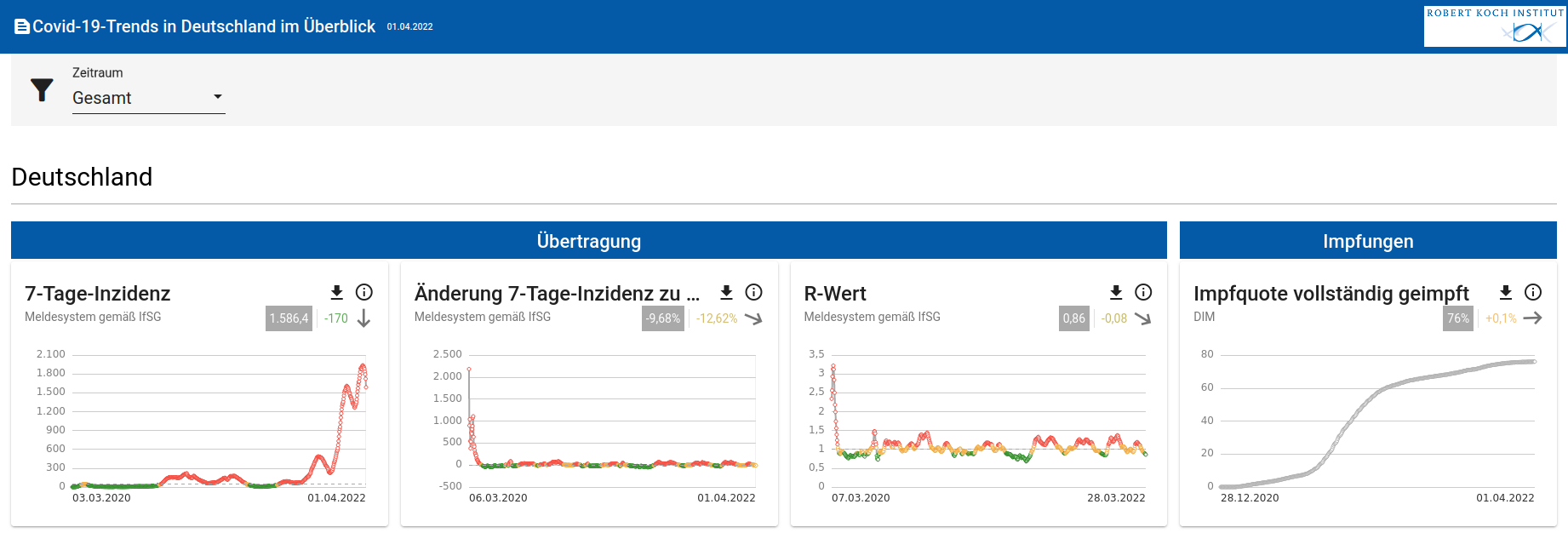The width and height of the screenshot is (1568, 533).
Task: Click the 0,86 R-Wert value badge
Action: pyautogui.click(x=1073, y=318)
